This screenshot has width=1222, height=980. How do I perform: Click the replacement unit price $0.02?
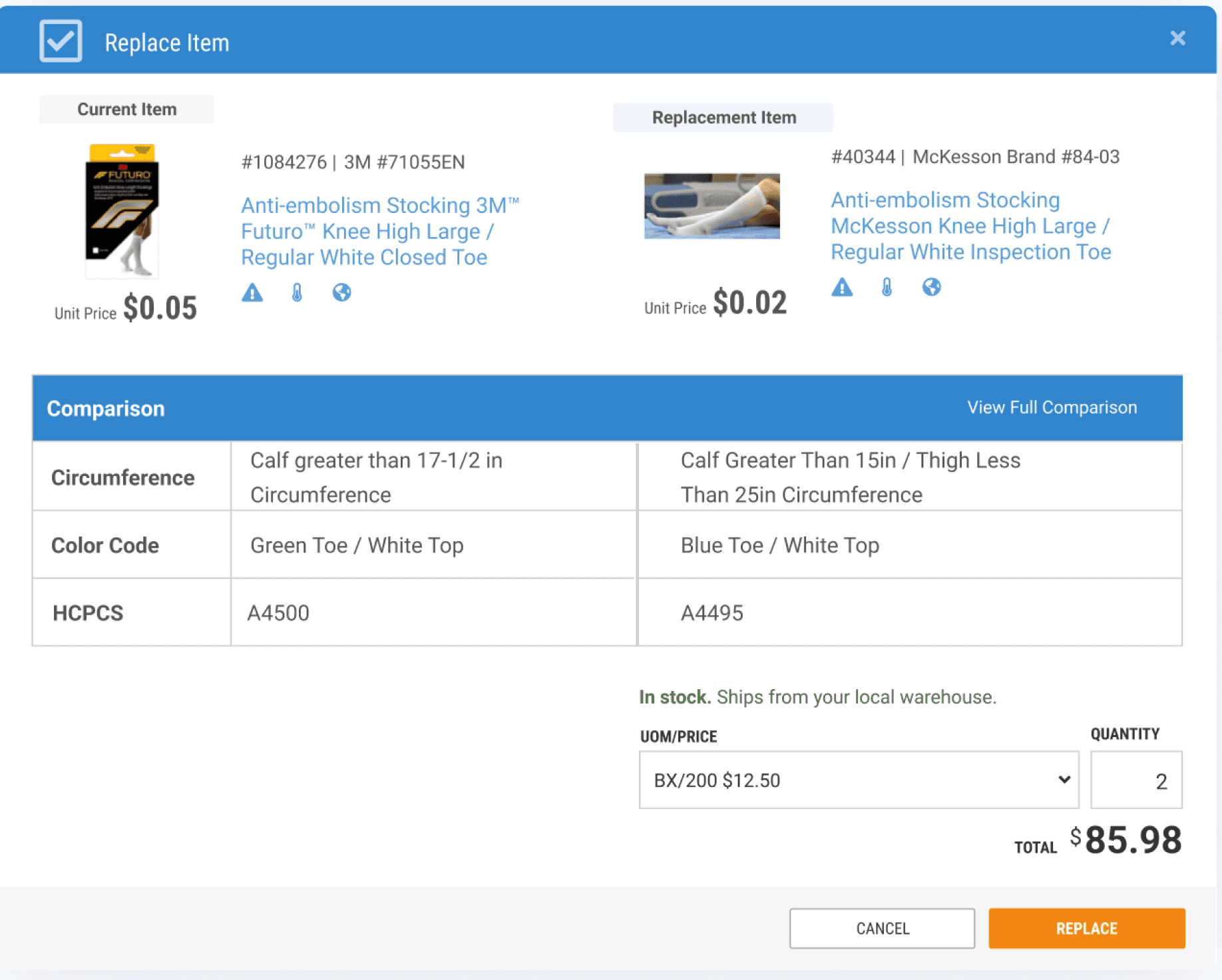[x=749, y=302]
